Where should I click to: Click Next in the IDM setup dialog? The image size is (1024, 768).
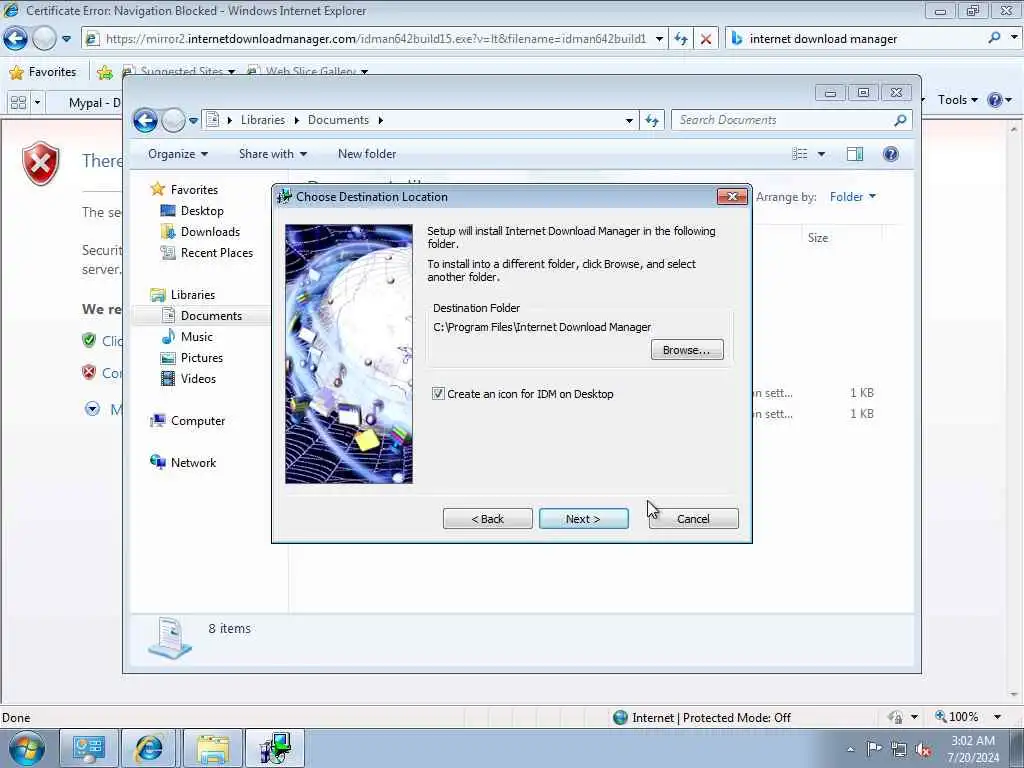tap(583, 519)
